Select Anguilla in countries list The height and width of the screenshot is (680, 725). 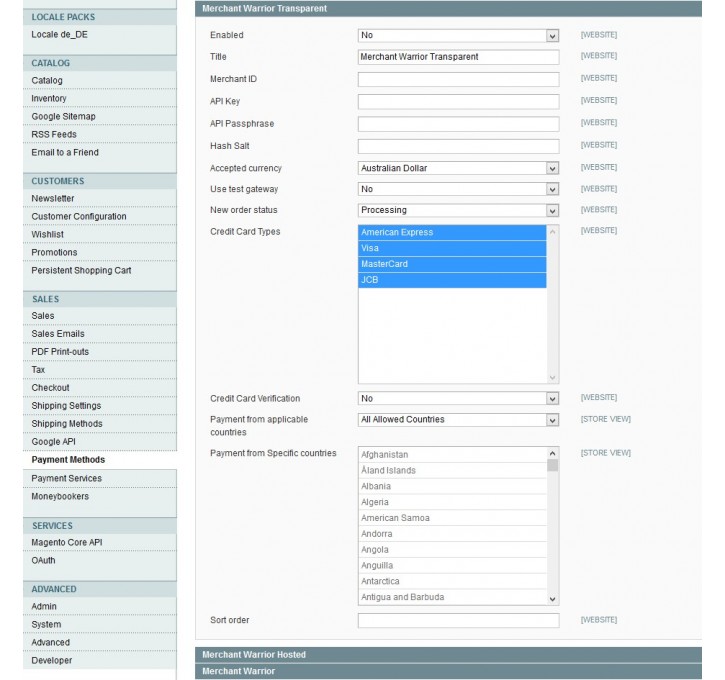452,565
